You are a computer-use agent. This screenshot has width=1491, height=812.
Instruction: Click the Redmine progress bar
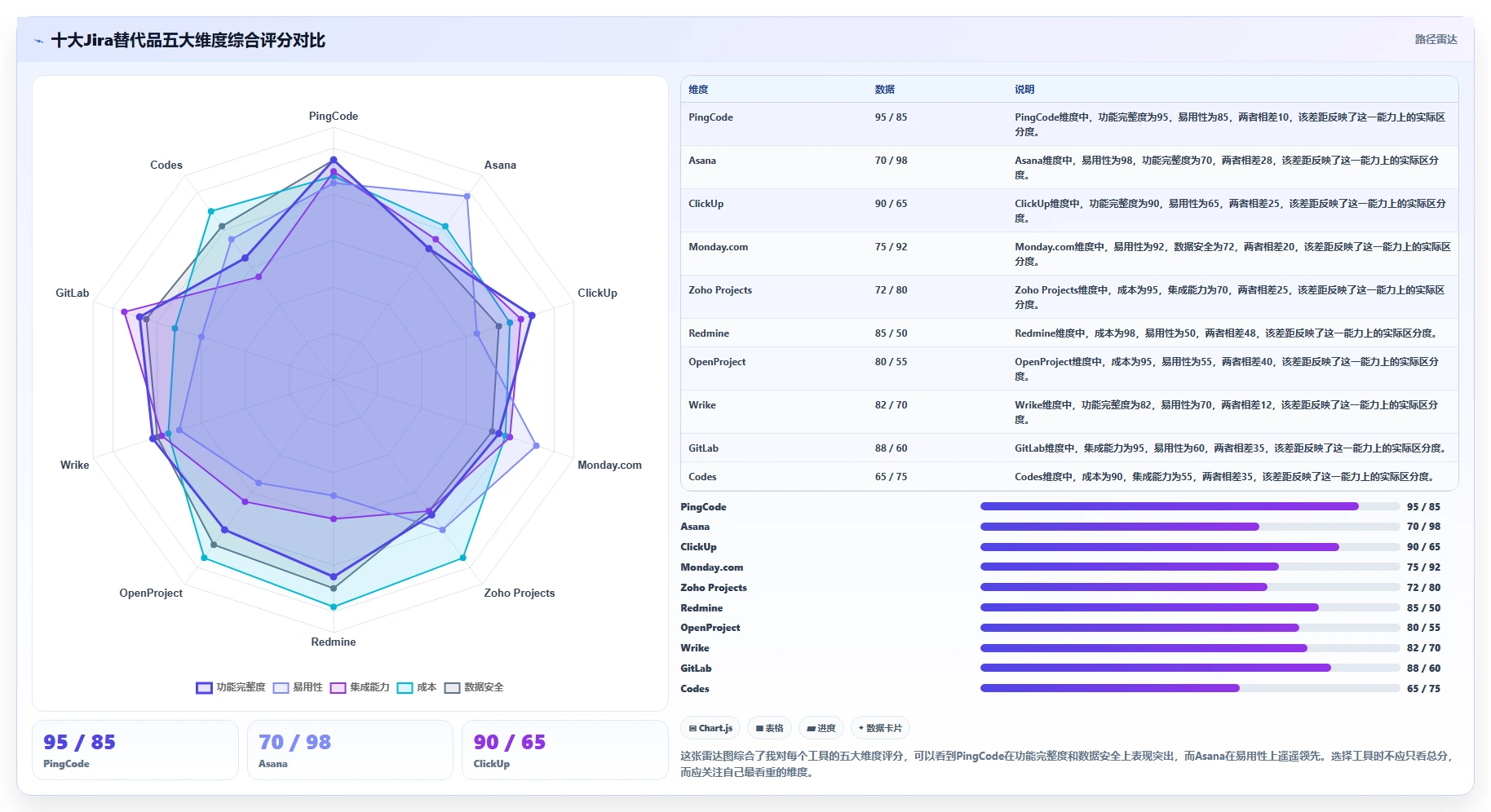pos(1190,607)
